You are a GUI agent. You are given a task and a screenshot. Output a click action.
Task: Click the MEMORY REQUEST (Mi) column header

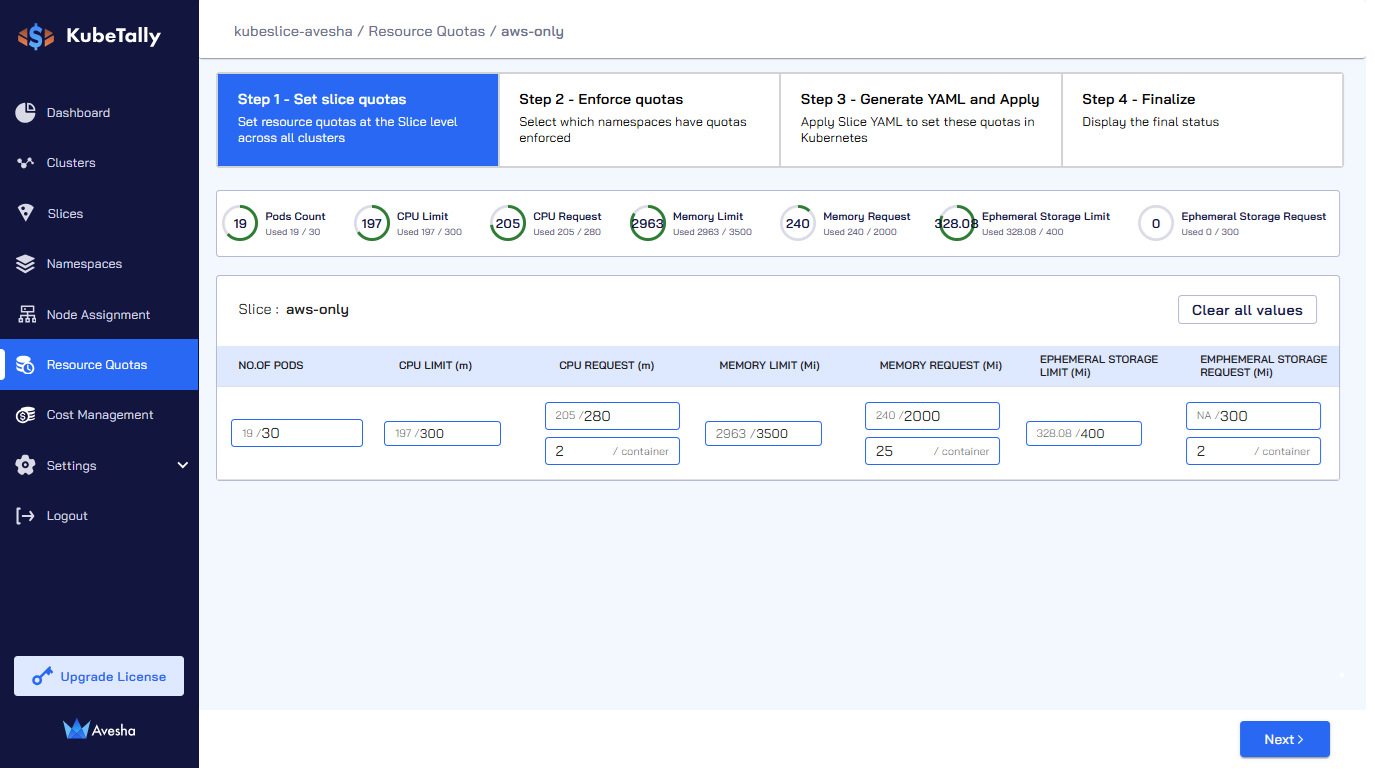tap(940, 366)
